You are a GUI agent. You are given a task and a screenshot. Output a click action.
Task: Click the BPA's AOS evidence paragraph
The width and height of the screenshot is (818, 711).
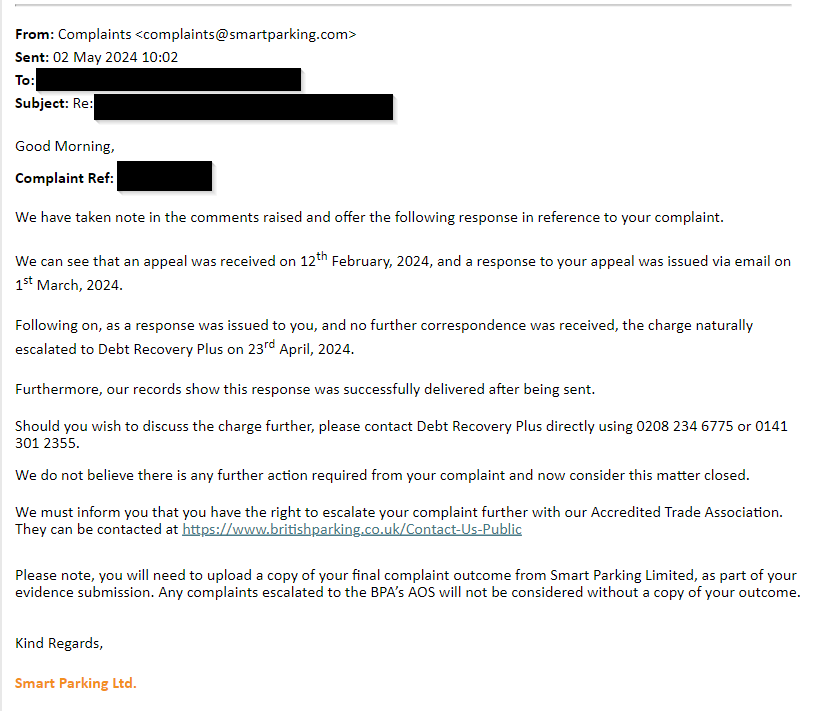[x=407, y=584]
